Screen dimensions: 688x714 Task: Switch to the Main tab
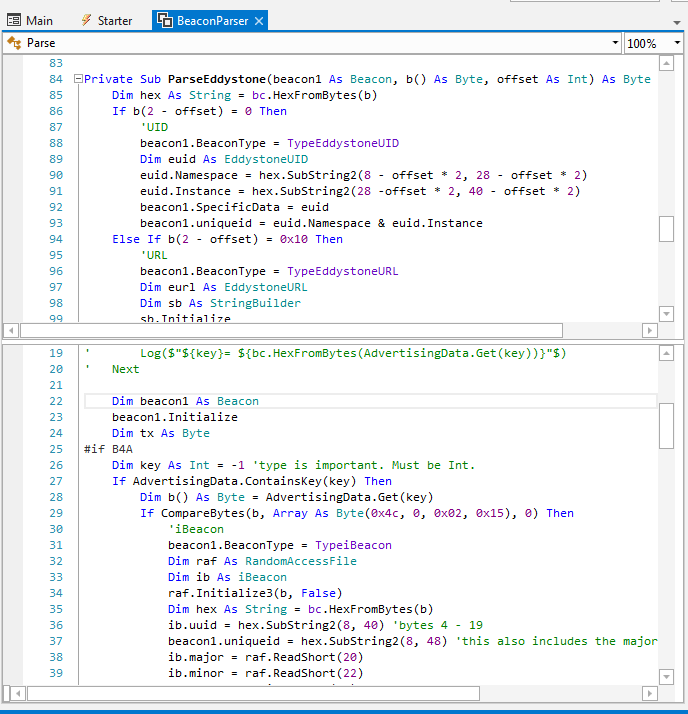pyautogui.click(x=30, y=20)
